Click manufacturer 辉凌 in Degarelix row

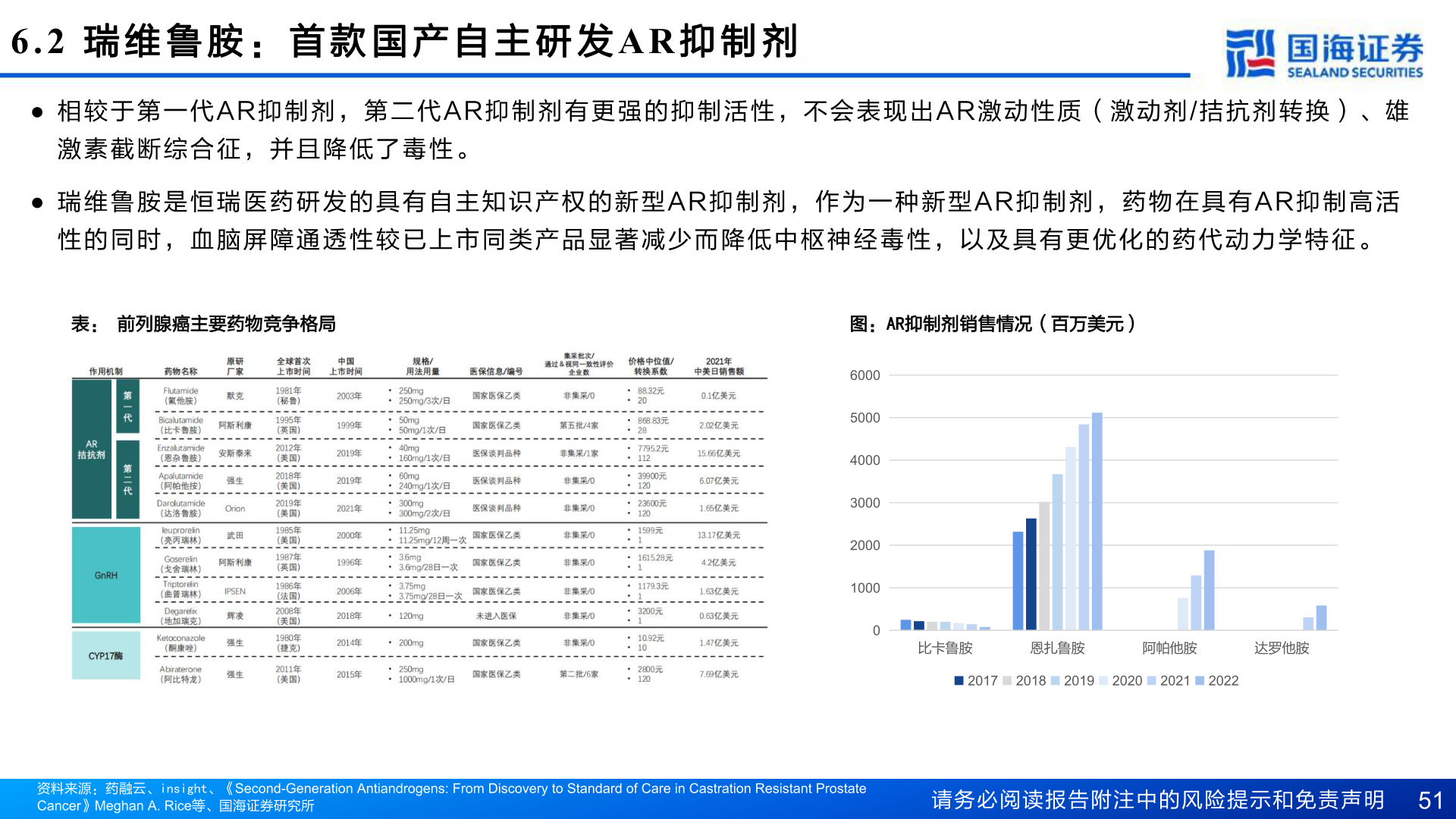click(235, 616)
